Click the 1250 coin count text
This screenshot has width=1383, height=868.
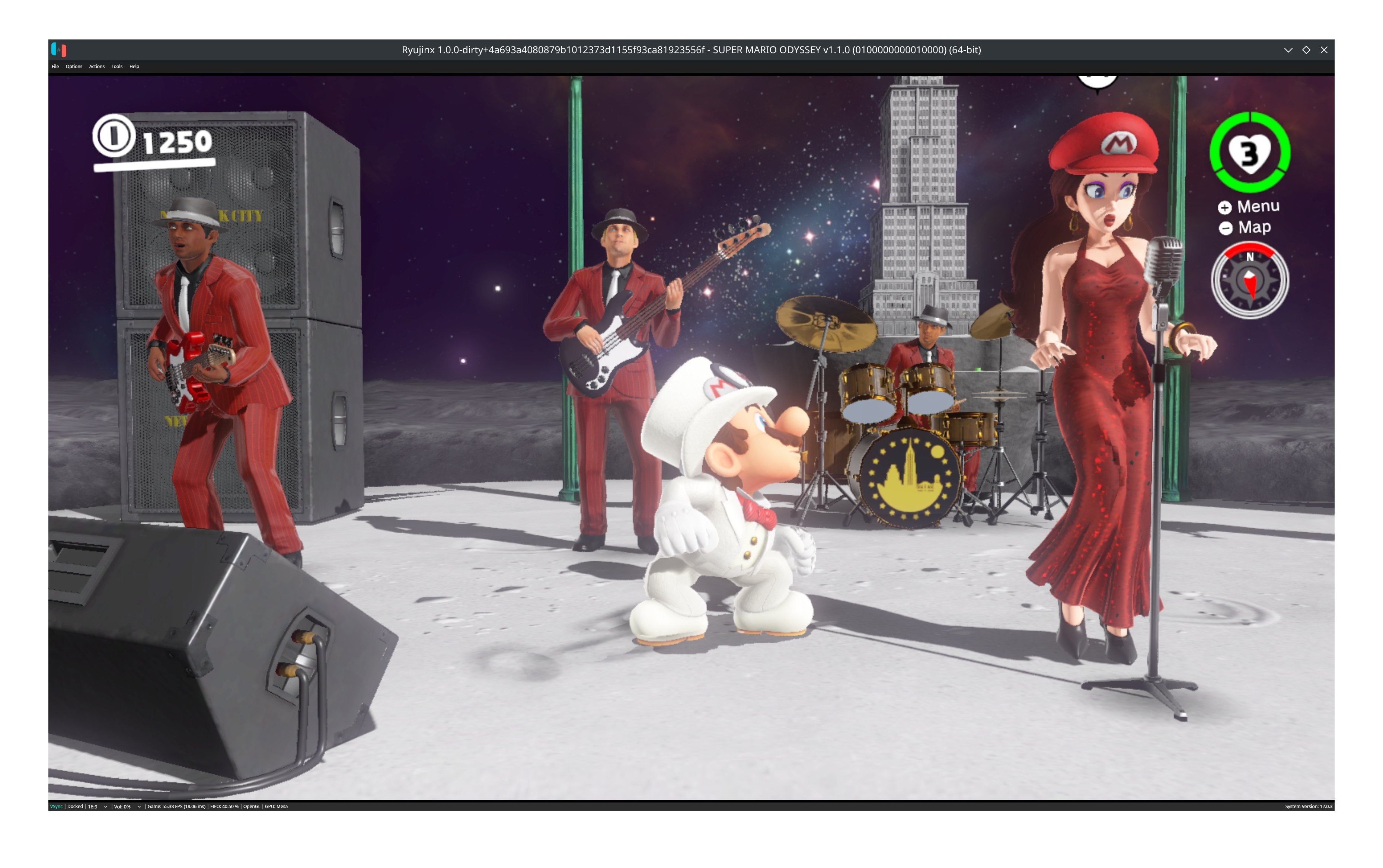click(177, 142)
